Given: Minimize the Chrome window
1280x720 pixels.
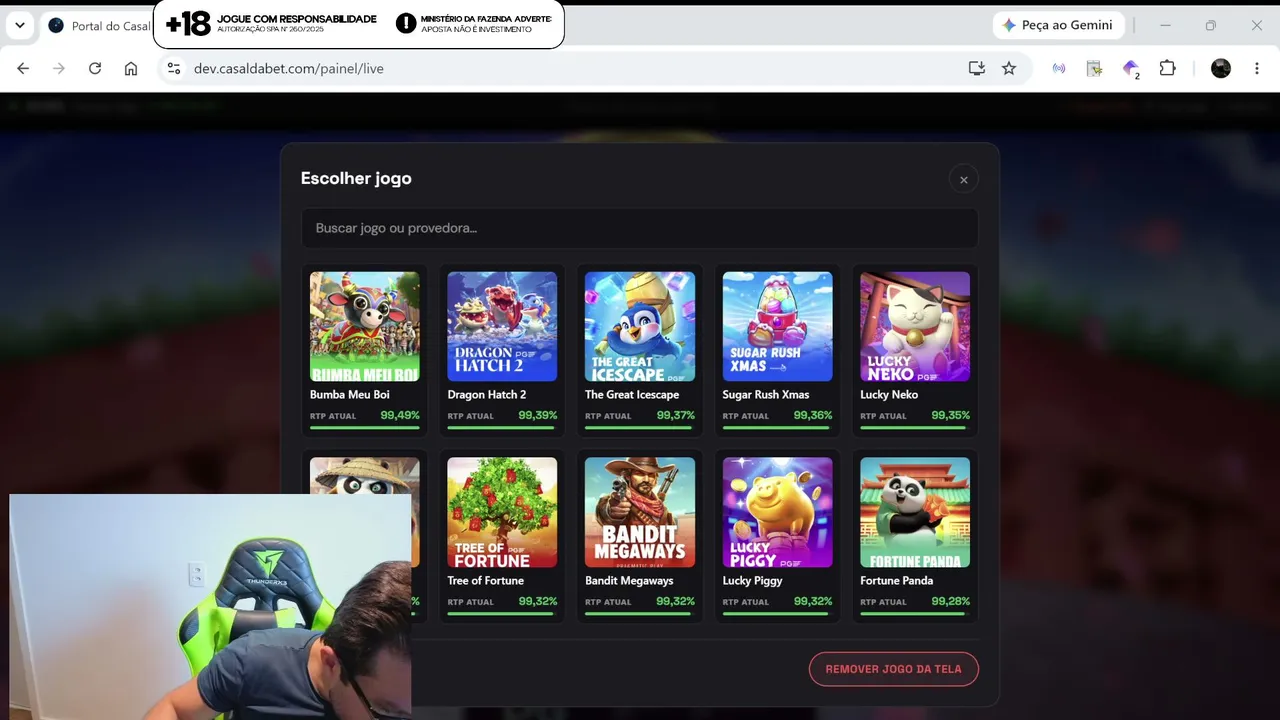Looking at the screenshot, I should [1165, 25].
